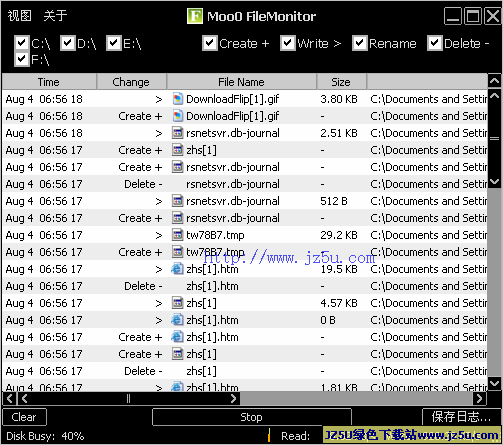Click the 0 B size cell
503x445 pixels.
pyautogui.click(x=328, y=320)
